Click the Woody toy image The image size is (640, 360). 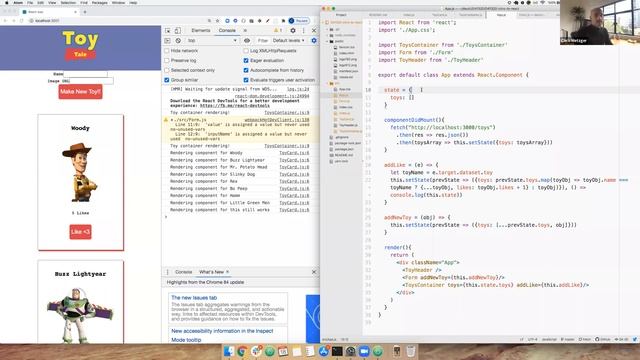click(80, 172)
